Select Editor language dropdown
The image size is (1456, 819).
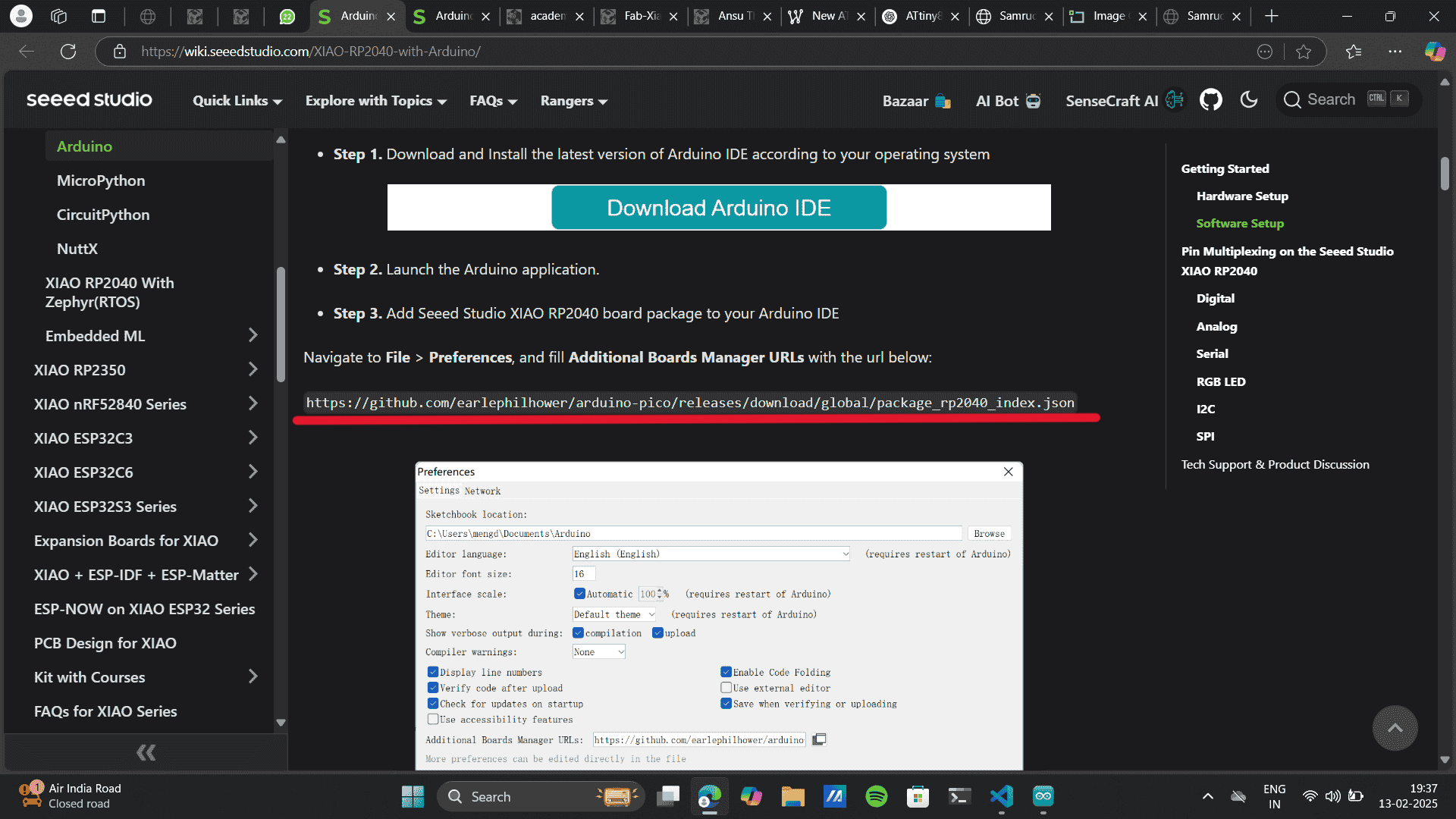[711, 554]
